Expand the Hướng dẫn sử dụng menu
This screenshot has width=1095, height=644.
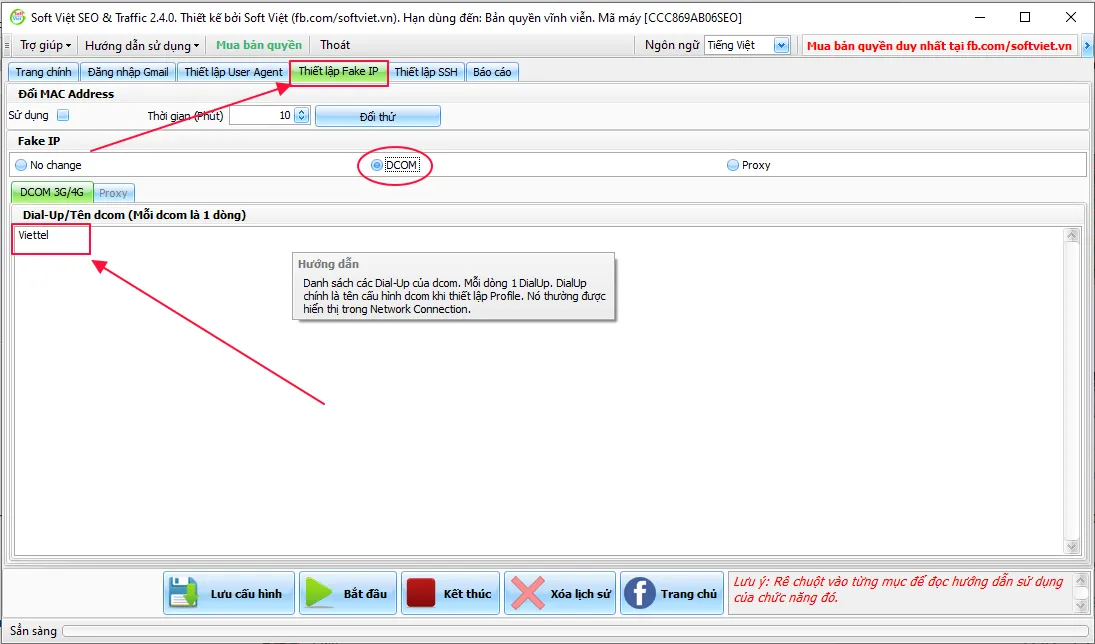click(x=142, y=45)
